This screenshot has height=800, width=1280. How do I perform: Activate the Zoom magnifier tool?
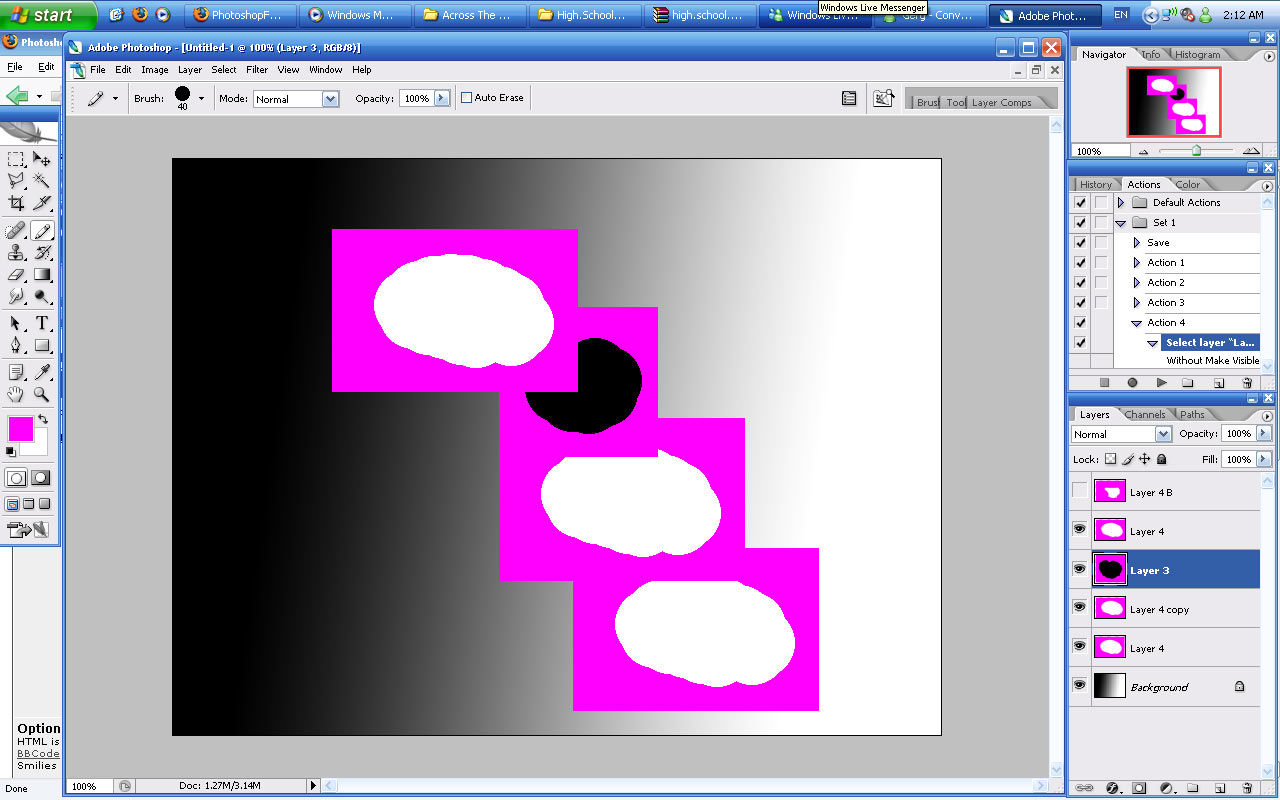[42, 394]
